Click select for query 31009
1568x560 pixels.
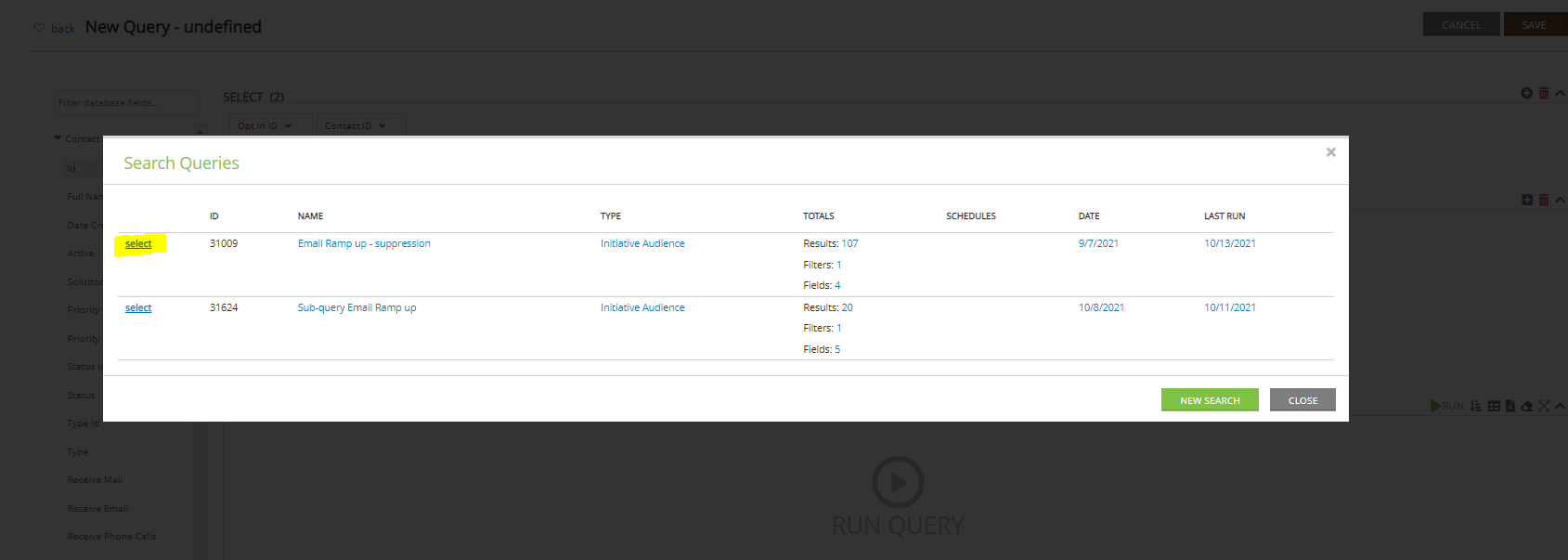click(x=138, y=244)
